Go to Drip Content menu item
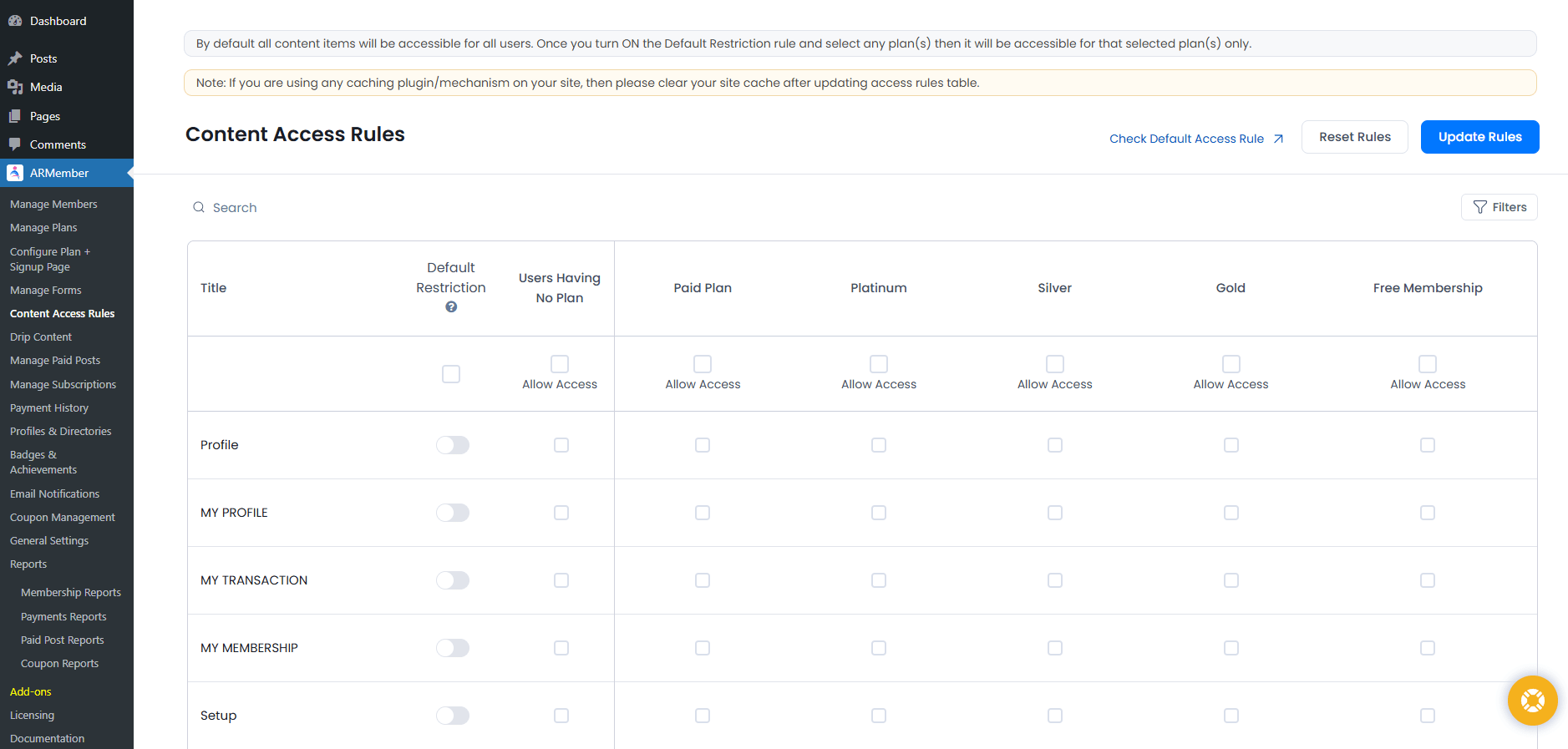This screenshot has width=1568, height=749. pos(41,337)
